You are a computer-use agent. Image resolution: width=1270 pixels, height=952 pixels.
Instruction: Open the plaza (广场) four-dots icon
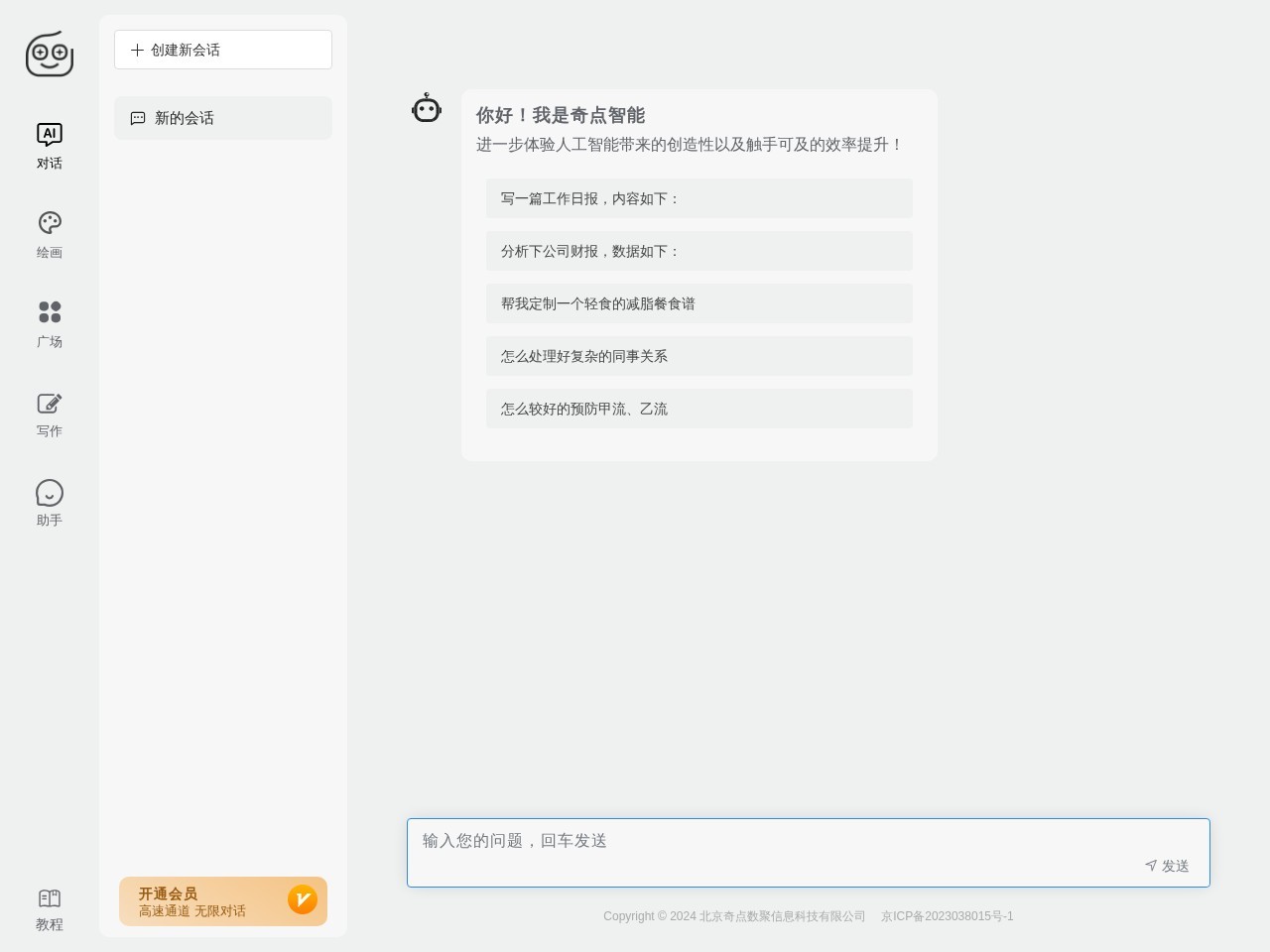pos(50,312)
